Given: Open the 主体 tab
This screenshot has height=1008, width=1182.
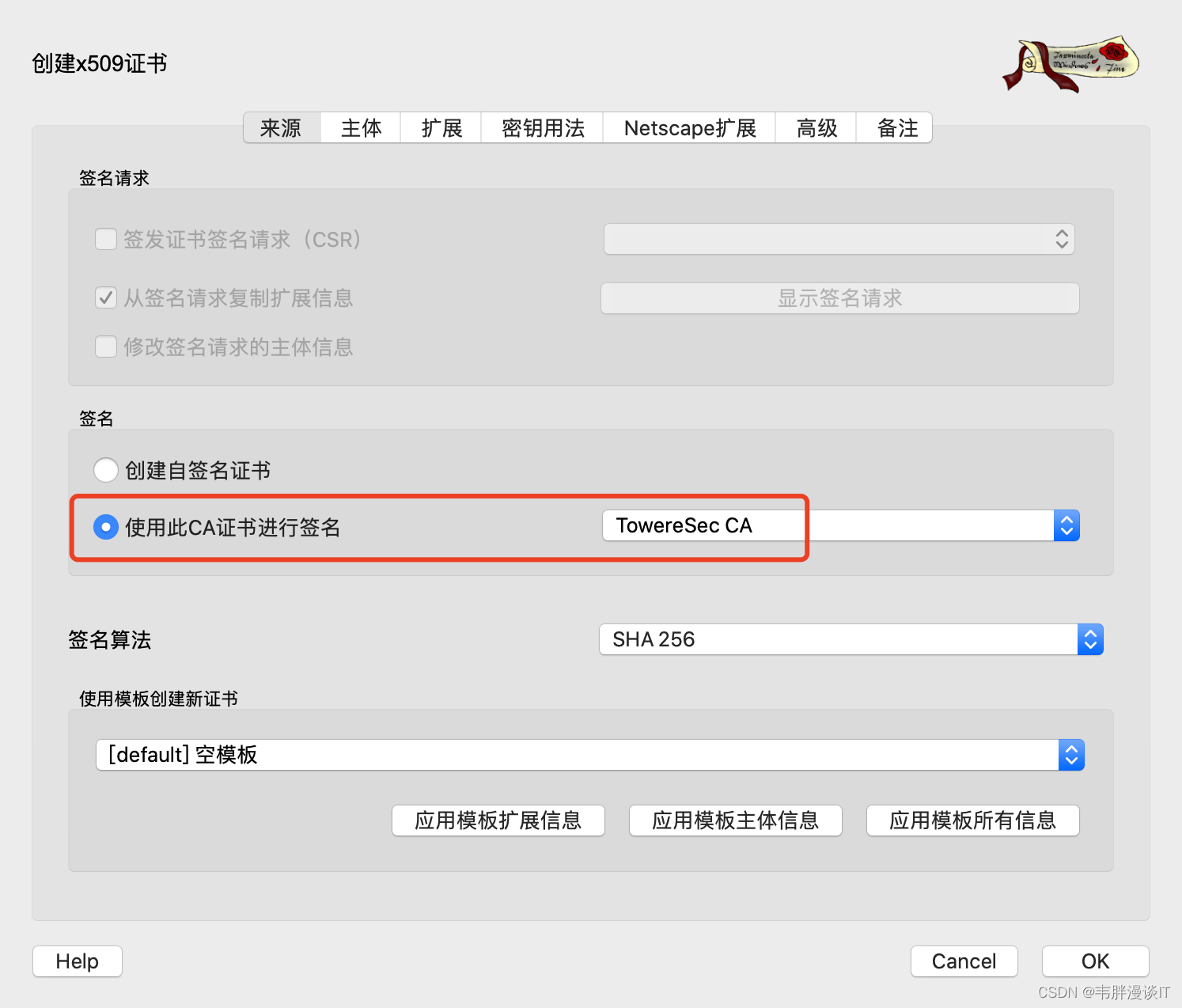Looking at the screenshot, I should (x=361, y=128).
